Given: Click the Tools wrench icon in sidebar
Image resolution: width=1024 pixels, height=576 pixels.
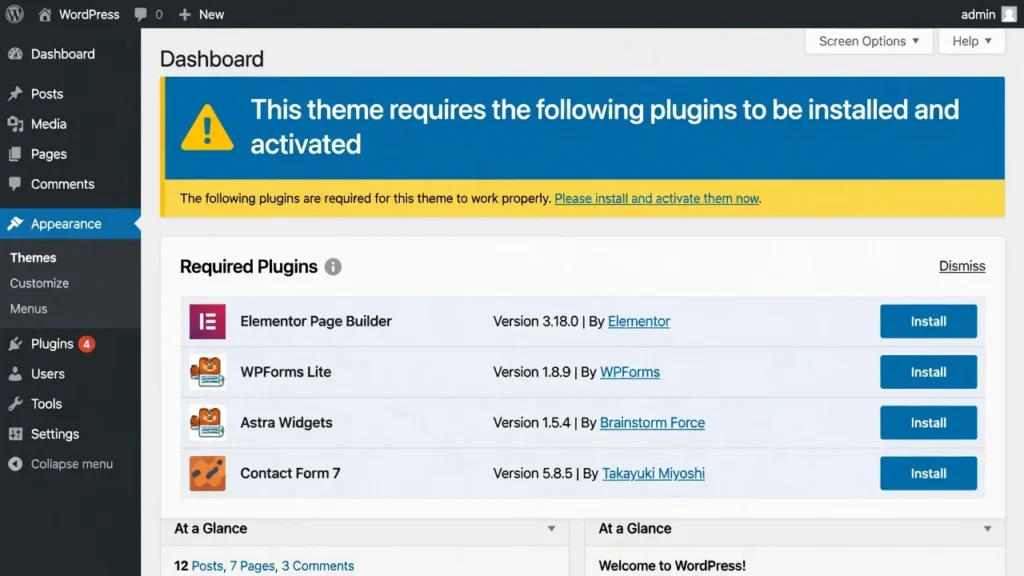Looking at the screenshot, I should [16, 404].
